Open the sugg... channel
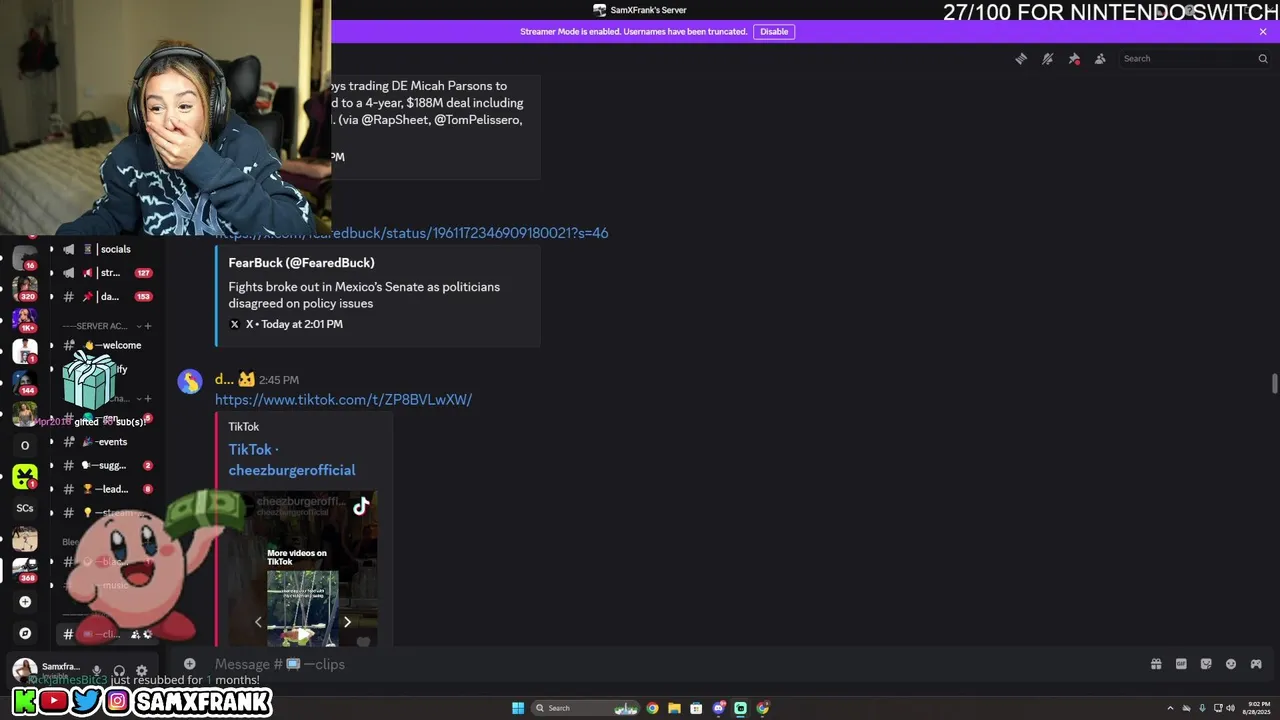1280x720 pixels. tap(106, 465)
